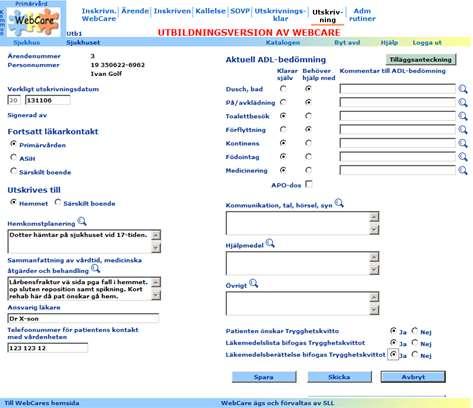
Task: Open lookup icon for Födointag comment
Action: tap(463, 157)
